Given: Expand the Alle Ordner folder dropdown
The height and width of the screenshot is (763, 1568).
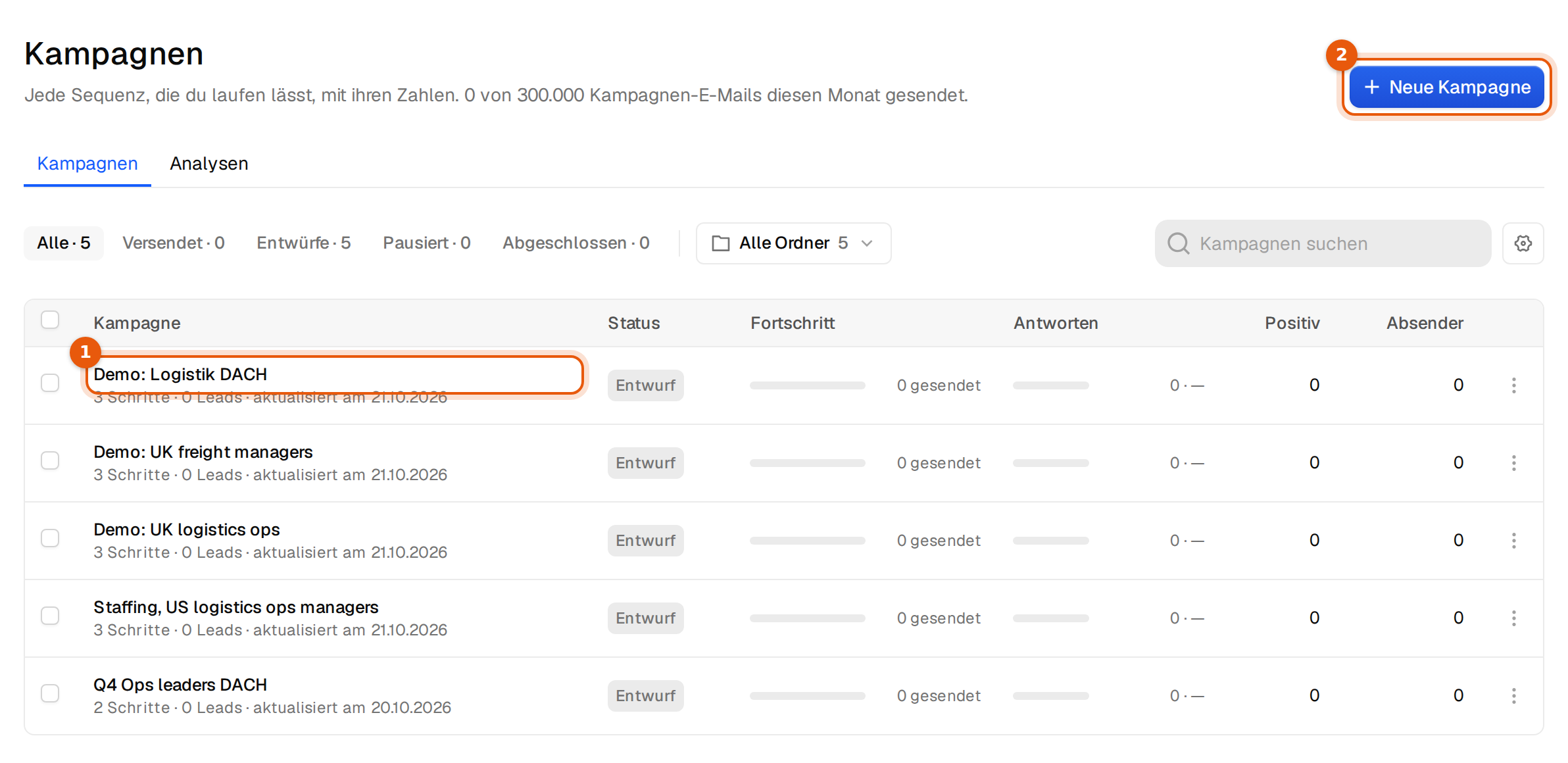Looking at the screenshot, I should tap(793, 243).
